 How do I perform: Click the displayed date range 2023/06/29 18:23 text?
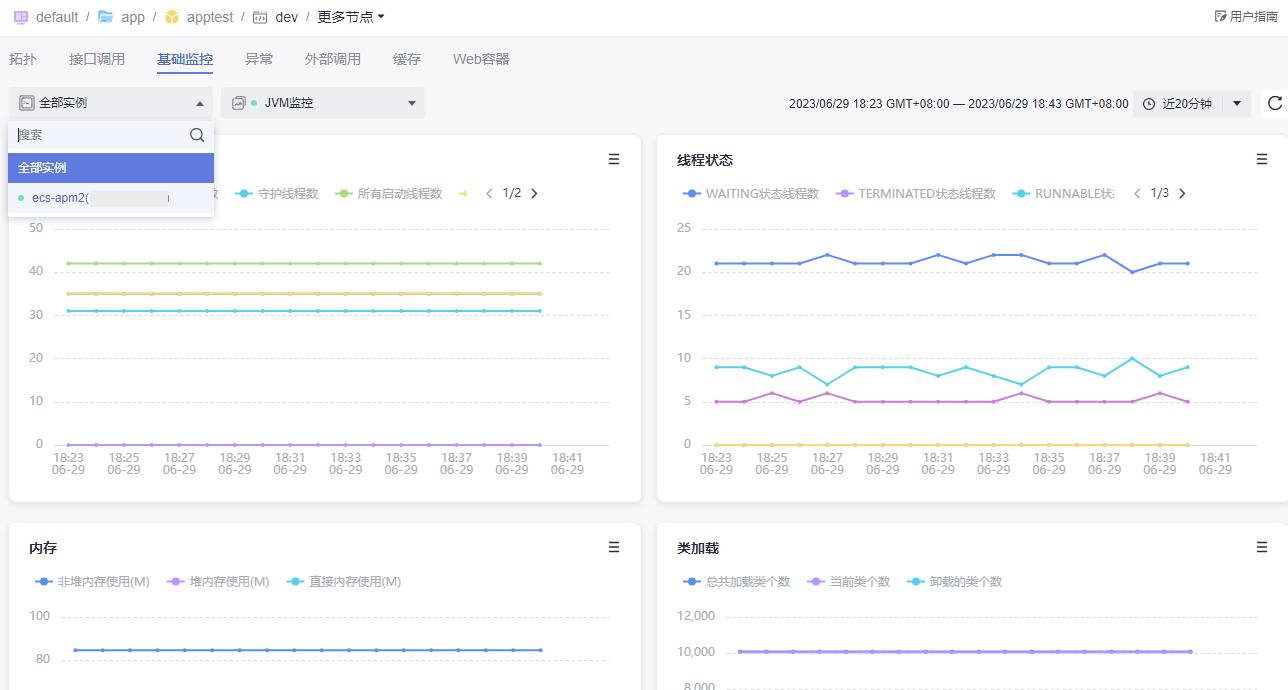(x=958, y=104)
